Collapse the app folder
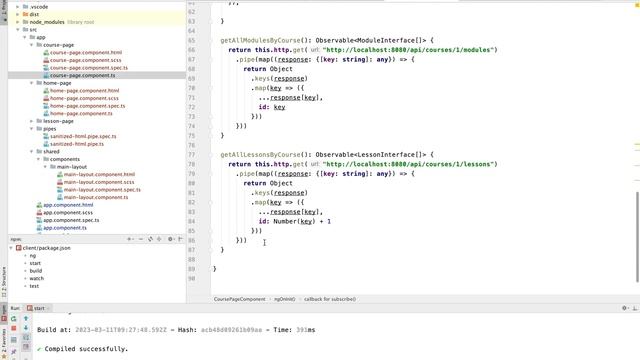This screenshot has height=360, width=640. click(x=24, y=37)
